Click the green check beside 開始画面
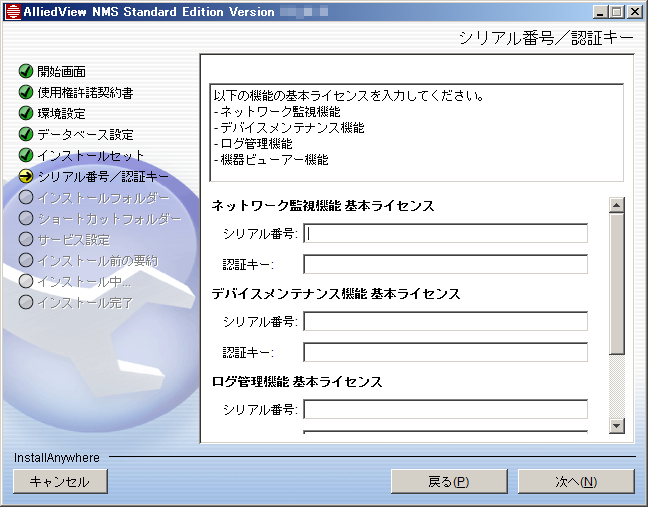This screenshot has height=507, width=648. [x=26, y=71]
